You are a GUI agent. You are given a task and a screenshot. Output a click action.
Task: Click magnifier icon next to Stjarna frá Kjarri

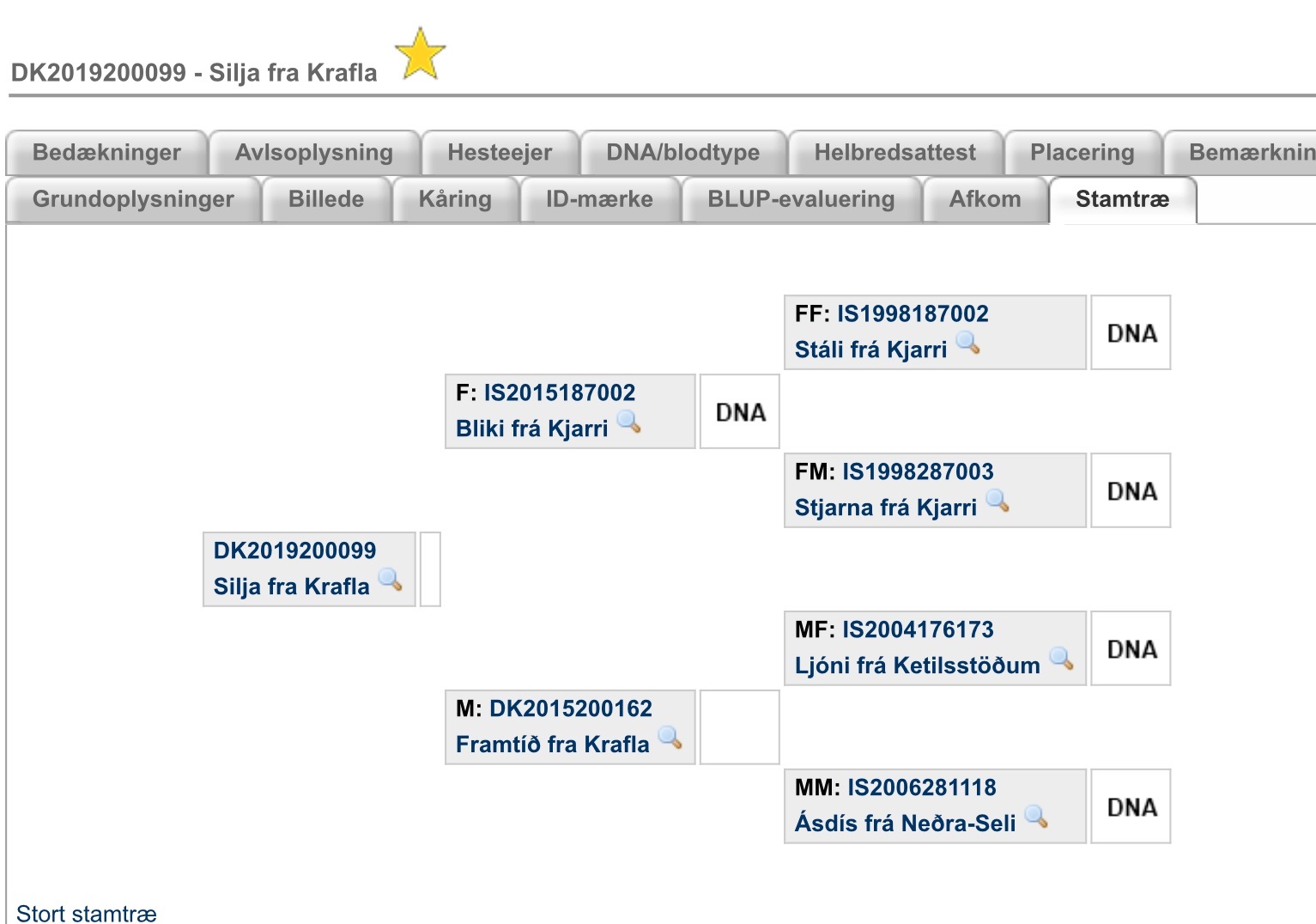click(998, 501)
